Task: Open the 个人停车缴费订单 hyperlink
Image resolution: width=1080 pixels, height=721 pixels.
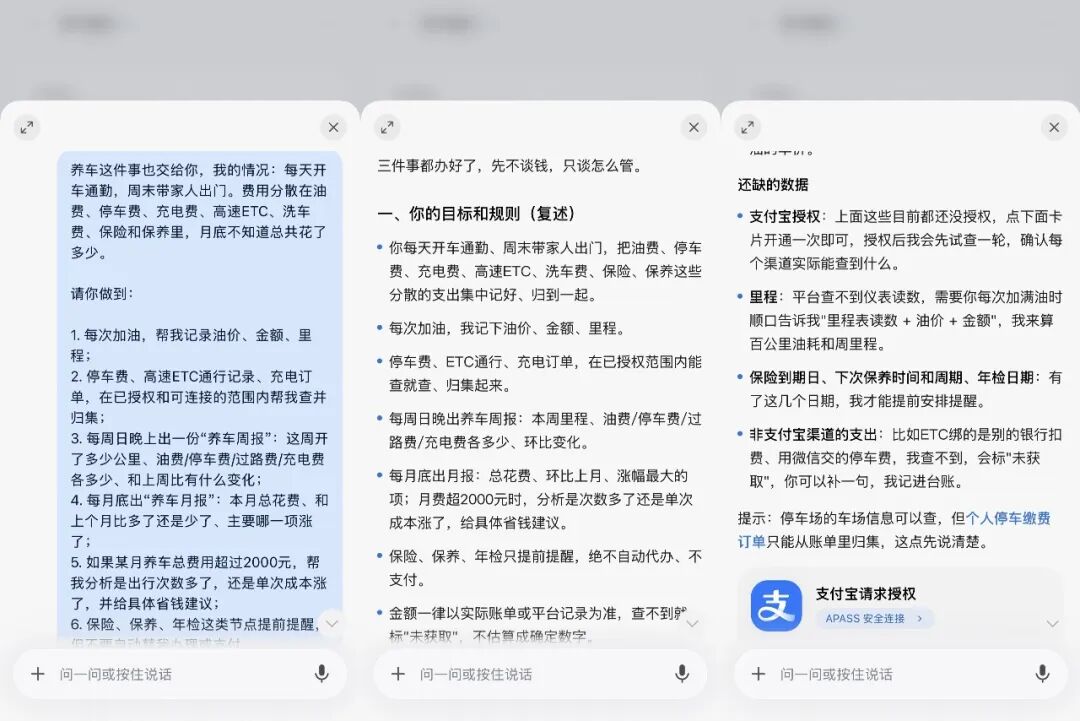Action: [1008, 519]
